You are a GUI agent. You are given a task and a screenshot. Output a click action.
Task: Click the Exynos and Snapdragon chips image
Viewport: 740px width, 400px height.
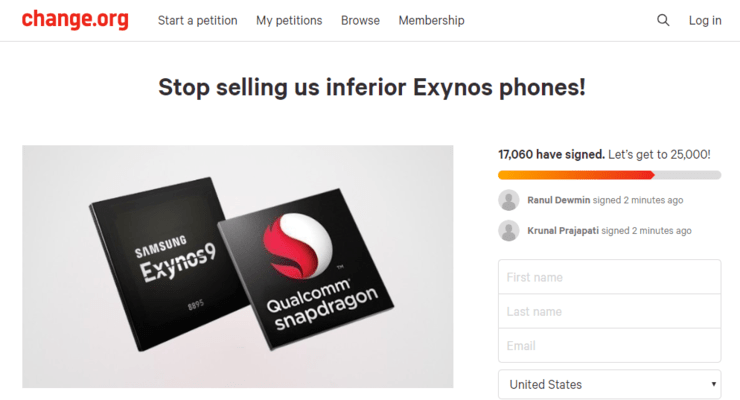point(238,266)
